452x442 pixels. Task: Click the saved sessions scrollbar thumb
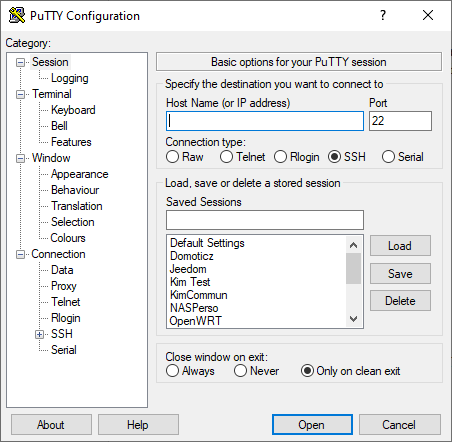[x=353, y=269]
